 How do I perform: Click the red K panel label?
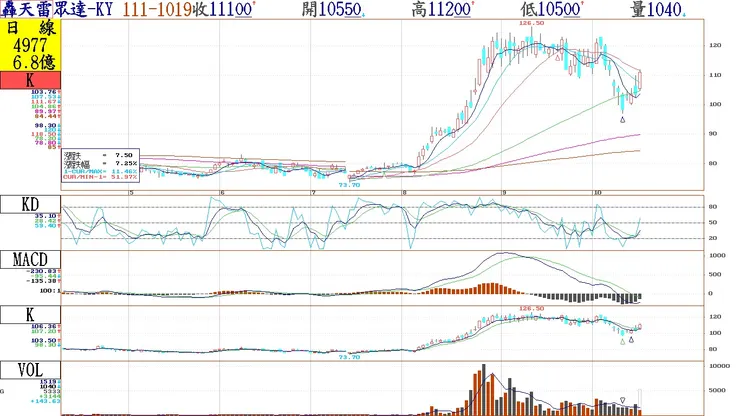[30, 80]
